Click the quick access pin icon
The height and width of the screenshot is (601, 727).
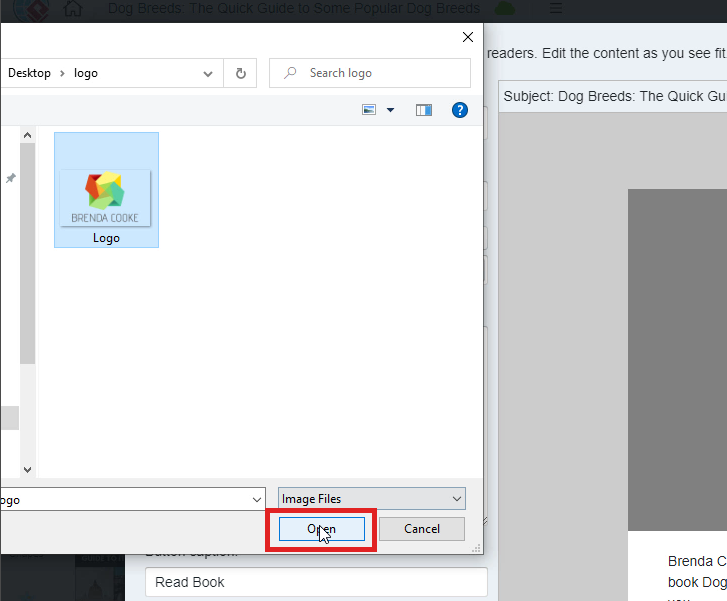(11, 178)
